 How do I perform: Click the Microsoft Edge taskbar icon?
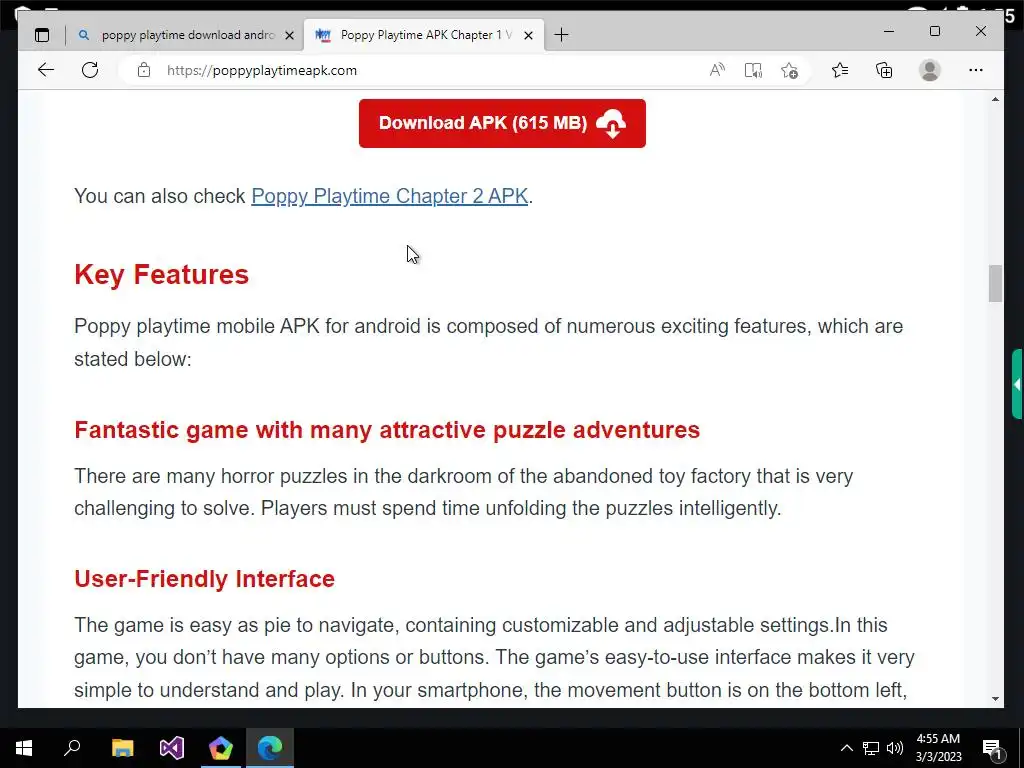tap(270, 748)
